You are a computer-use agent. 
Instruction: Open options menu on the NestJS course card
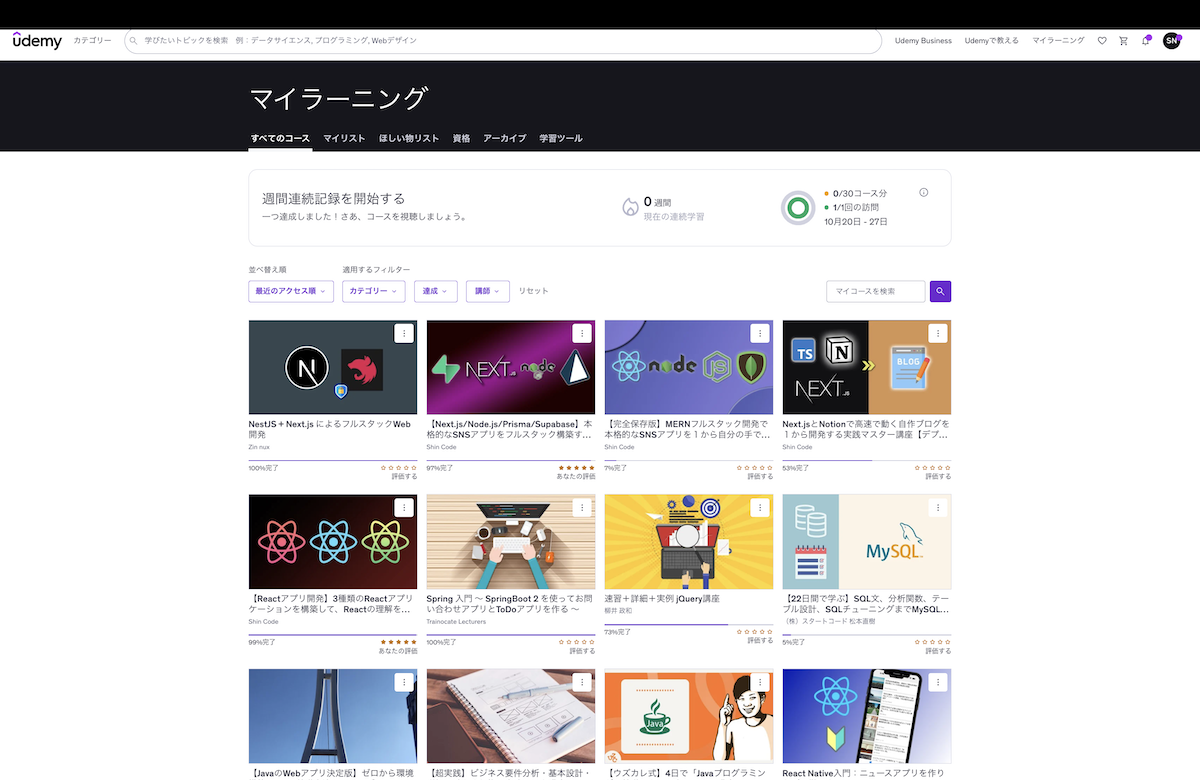click(403, 333)
